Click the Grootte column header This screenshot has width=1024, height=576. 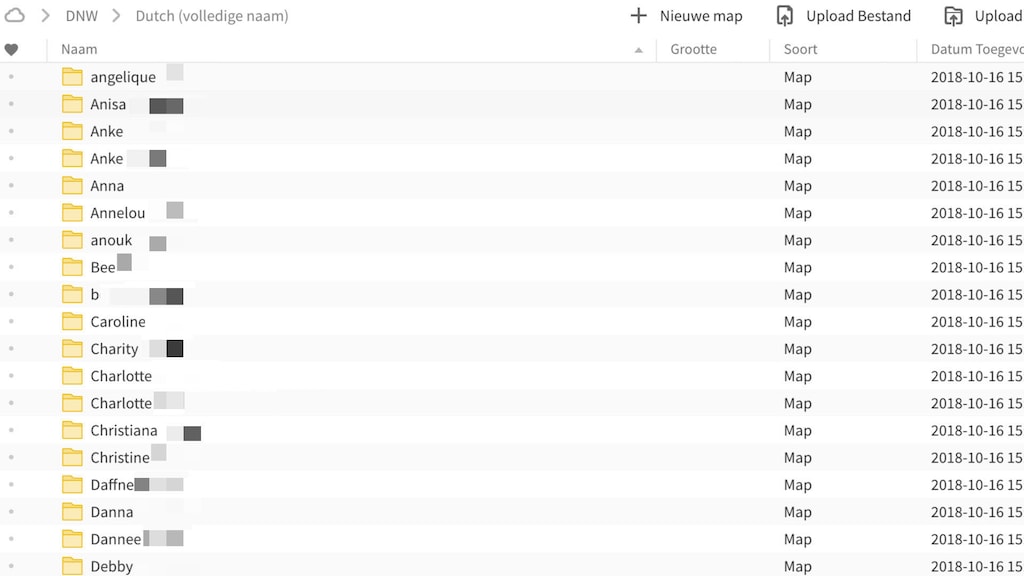click(x=694, y=48)
